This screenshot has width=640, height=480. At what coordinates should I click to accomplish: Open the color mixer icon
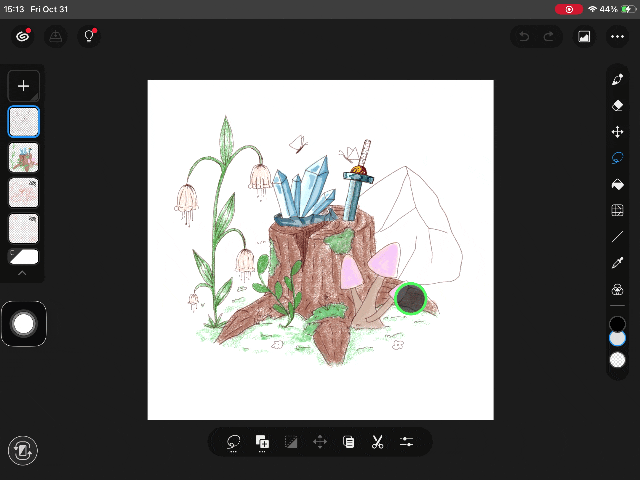617,289
